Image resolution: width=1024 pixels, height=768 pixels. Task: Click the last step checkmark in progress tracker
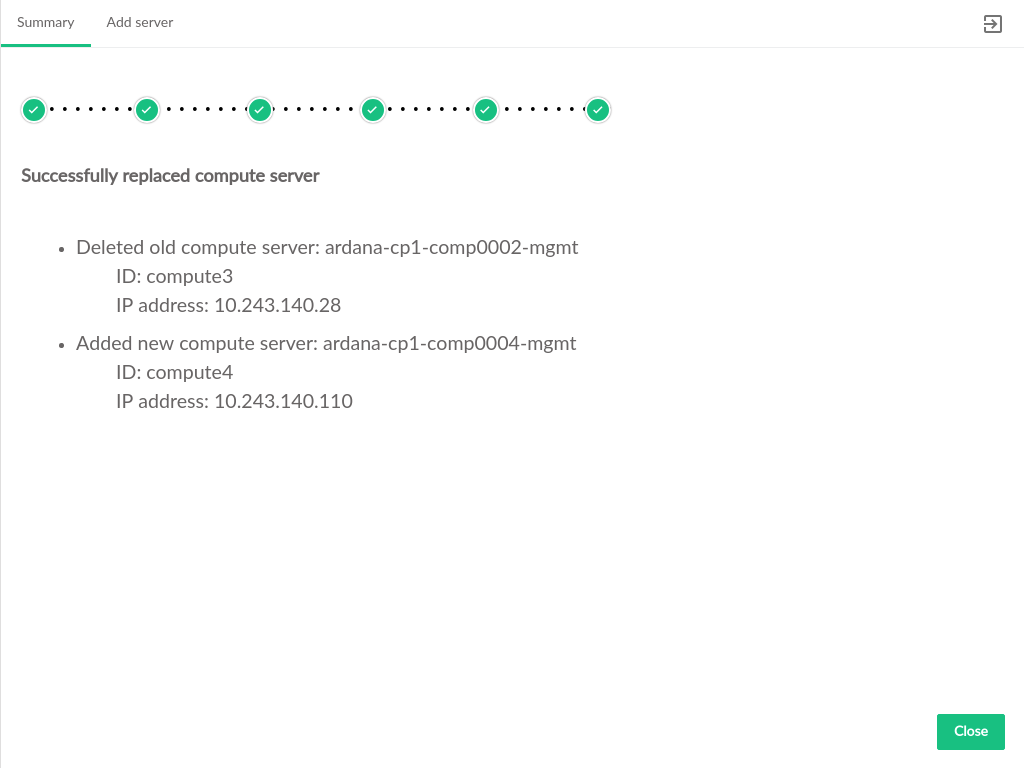[x=598, y=110]
